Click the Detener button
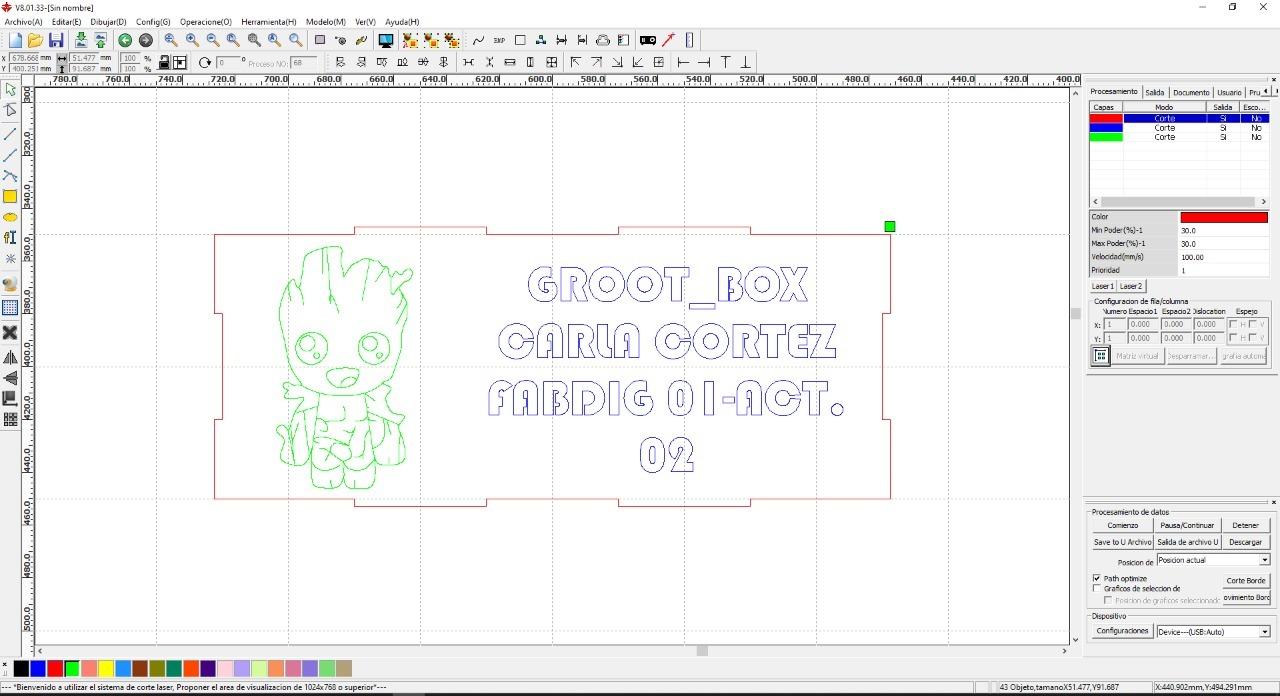Screen dimensions: 1280x696 coord(1245,525)
